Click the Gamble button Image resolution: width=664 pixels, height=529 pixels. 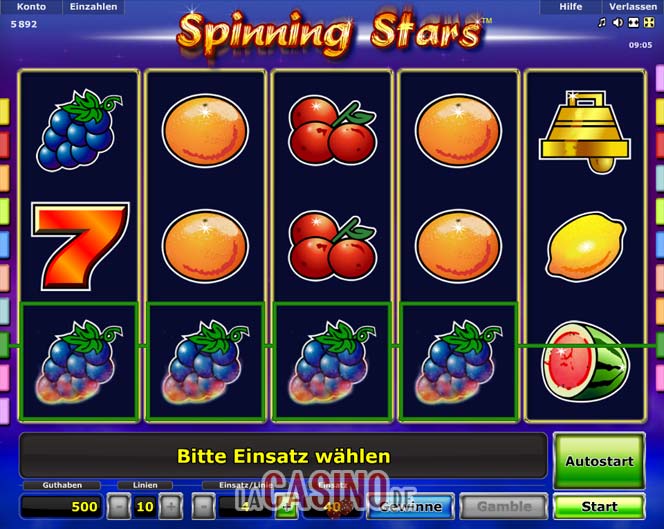504,506
